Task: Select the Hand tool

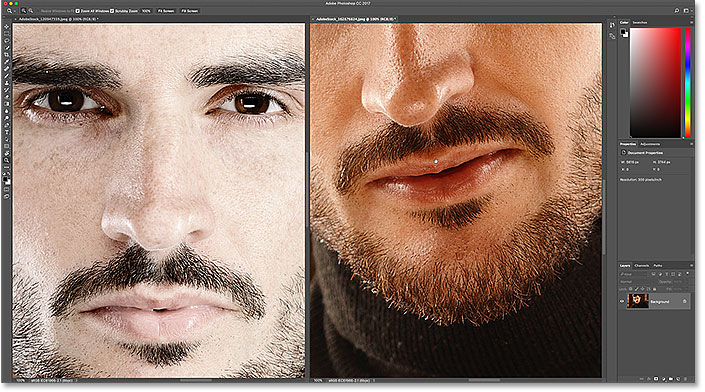Action: 6,154
